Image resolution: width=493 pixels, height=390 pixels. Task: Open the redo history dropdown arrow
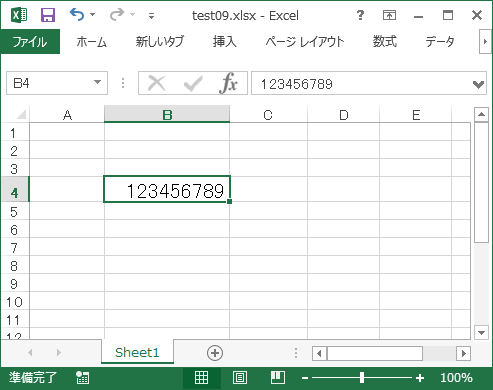pos(133,15)
